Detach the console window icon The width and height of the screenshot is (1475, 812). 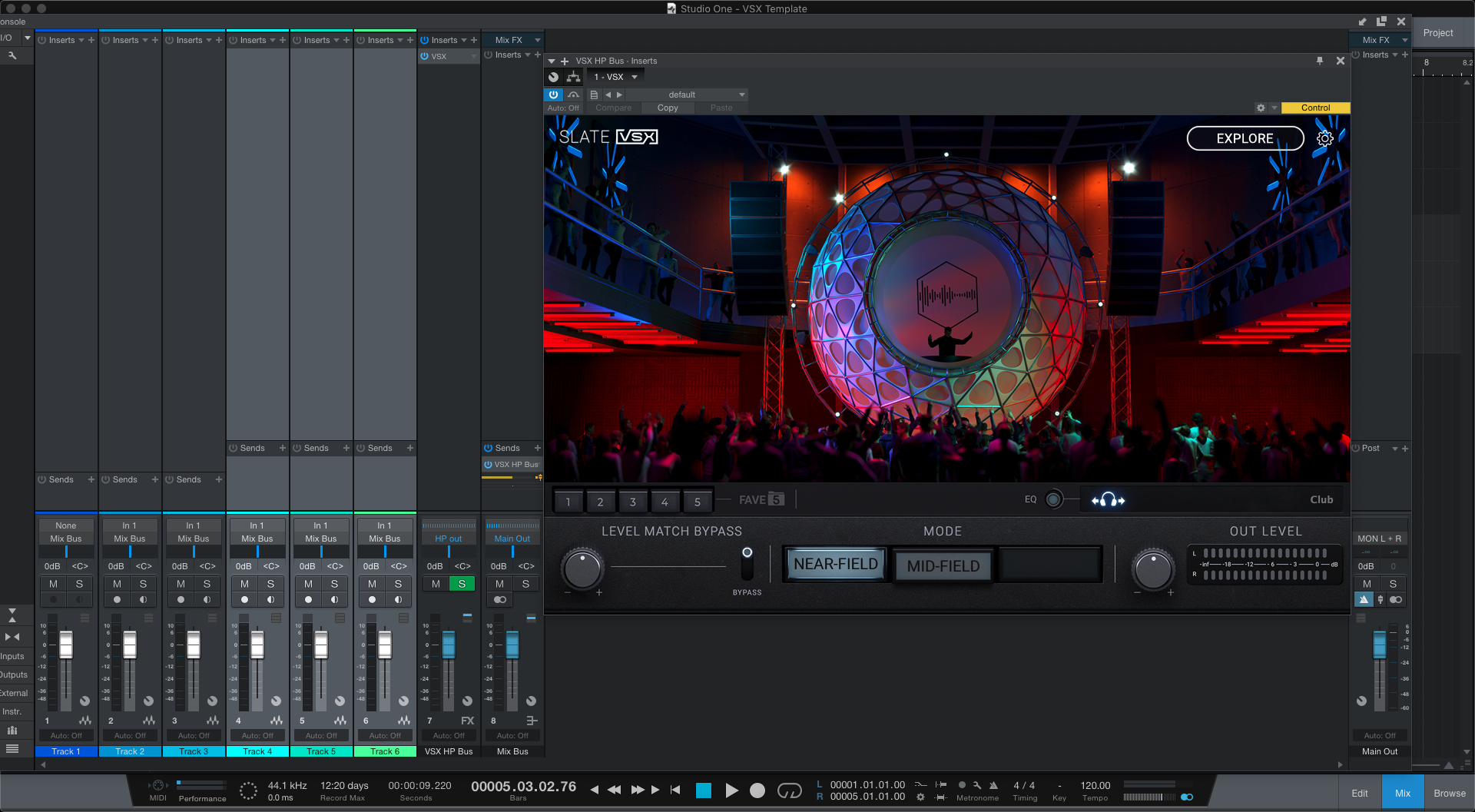pyautogui.click(x=1381, y=22)
